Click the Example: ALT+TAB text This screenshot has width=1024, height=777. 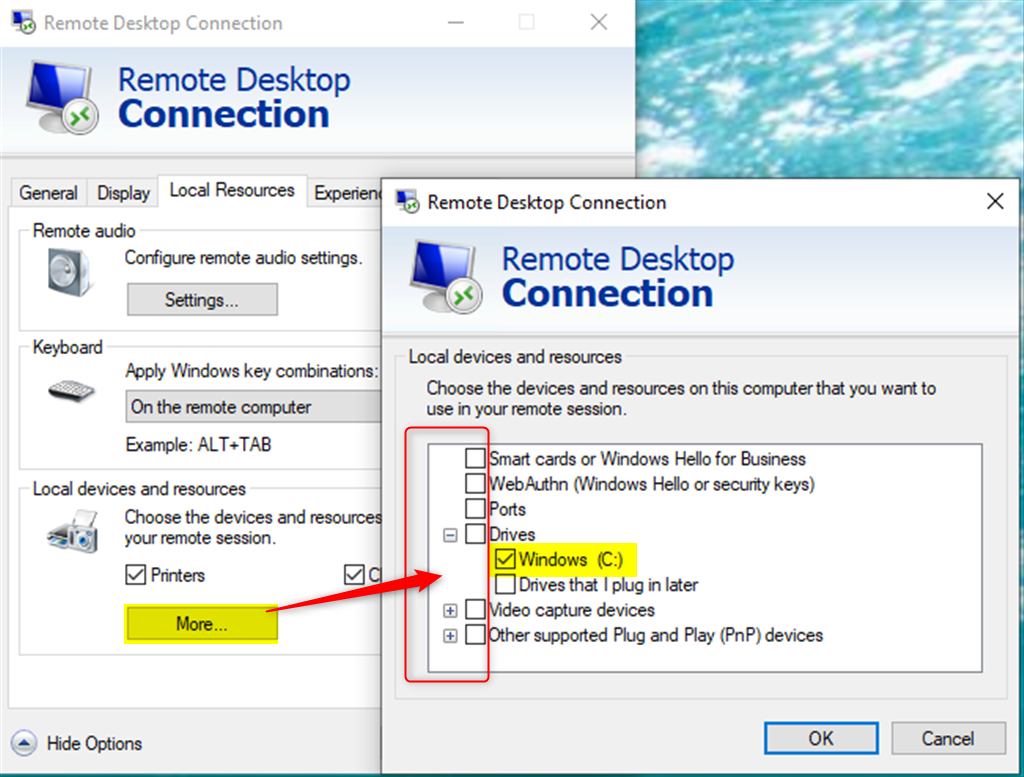click(199, 445)
